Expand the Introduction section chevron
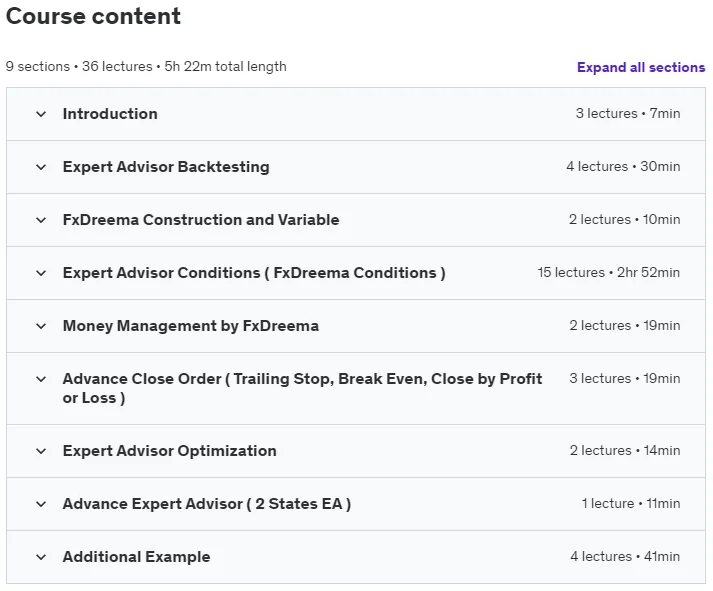 point(41,114)
